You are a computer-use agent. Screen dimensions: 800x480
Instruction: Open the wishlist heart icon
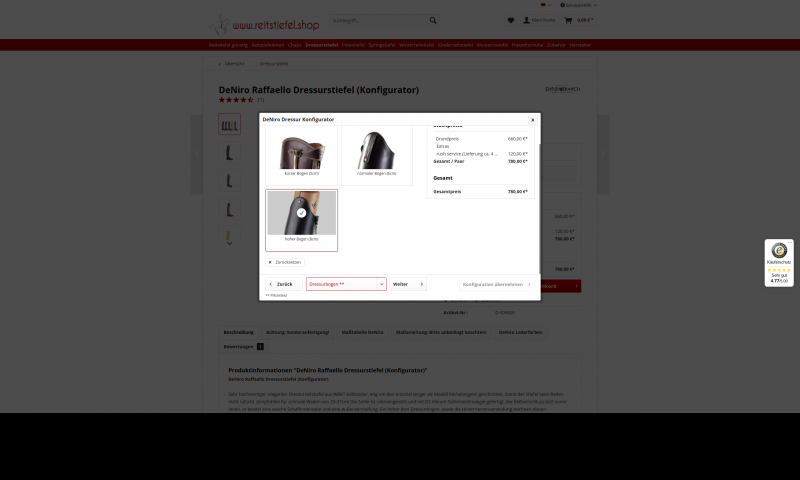(511, 20)
